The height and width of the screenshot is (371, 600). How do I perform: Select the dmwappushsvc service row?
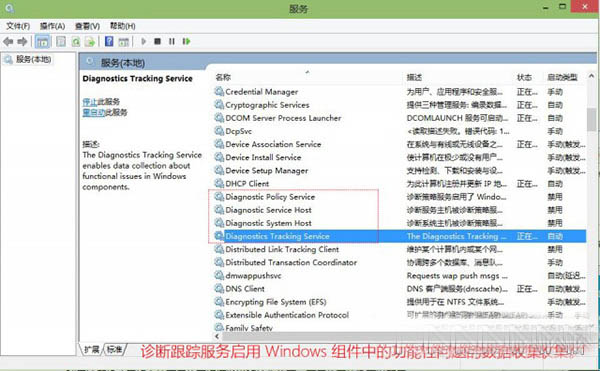[399, 275]
